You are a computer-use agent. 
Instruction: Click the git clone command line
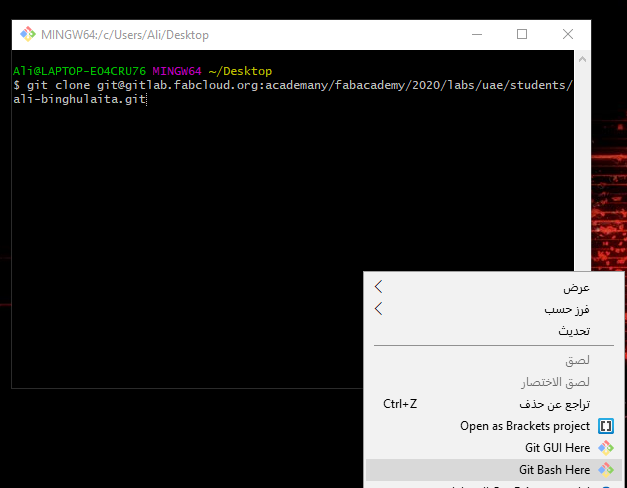(290, 86)
